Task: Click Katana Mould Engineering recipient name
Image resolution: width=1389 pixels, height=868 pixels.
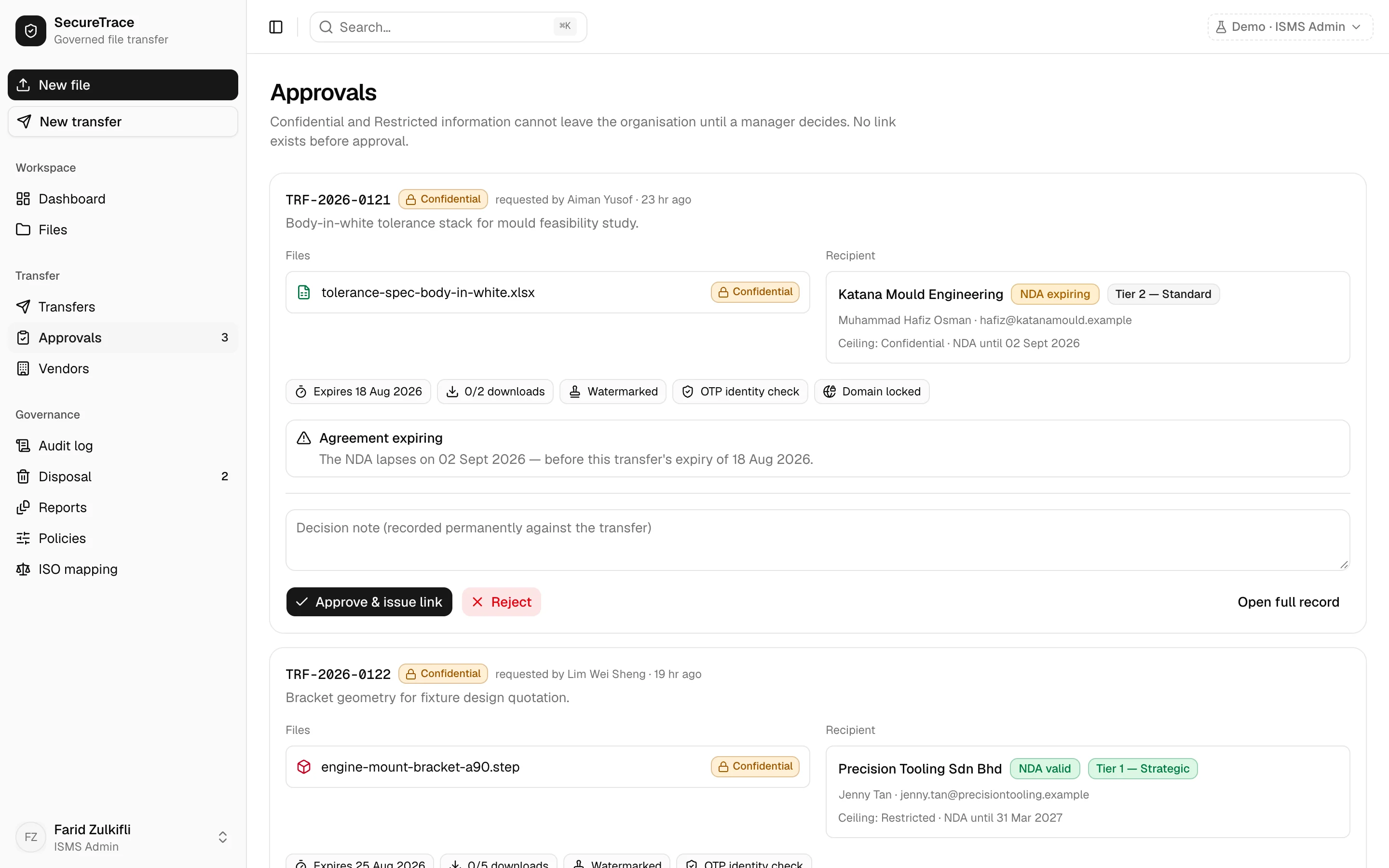Action: point(920,294)
